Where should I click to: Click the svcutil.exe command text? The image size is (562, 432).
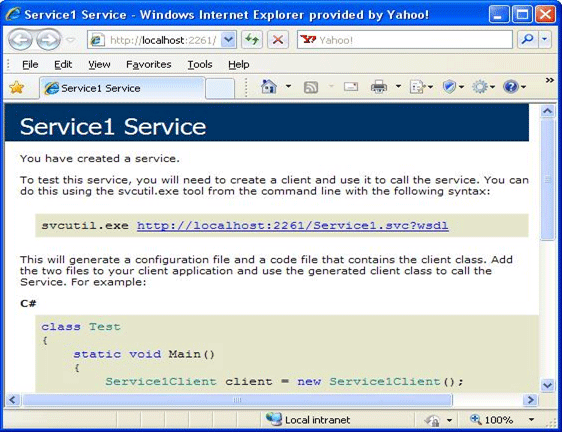85,226
